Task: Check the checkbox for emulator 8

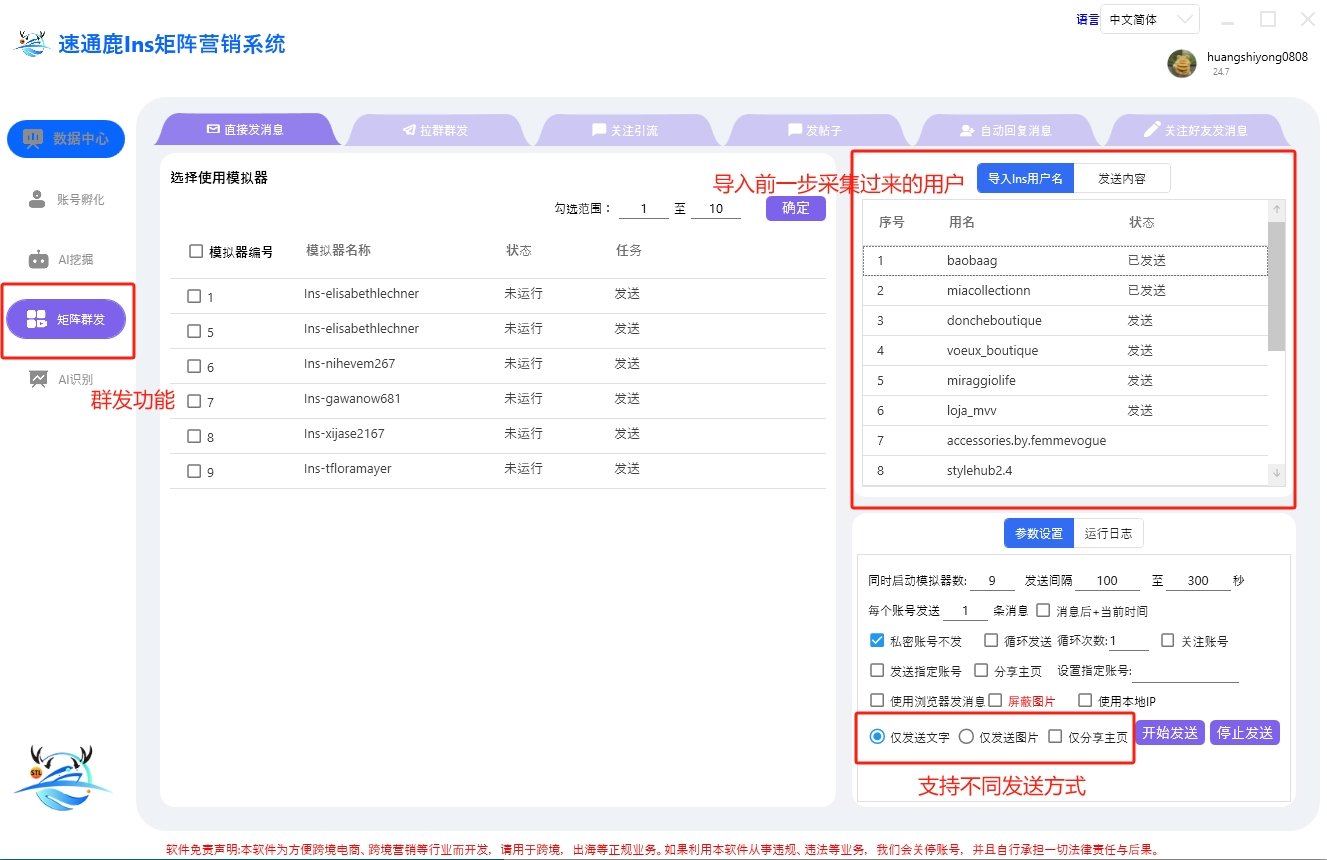Action: click(194, 436)
